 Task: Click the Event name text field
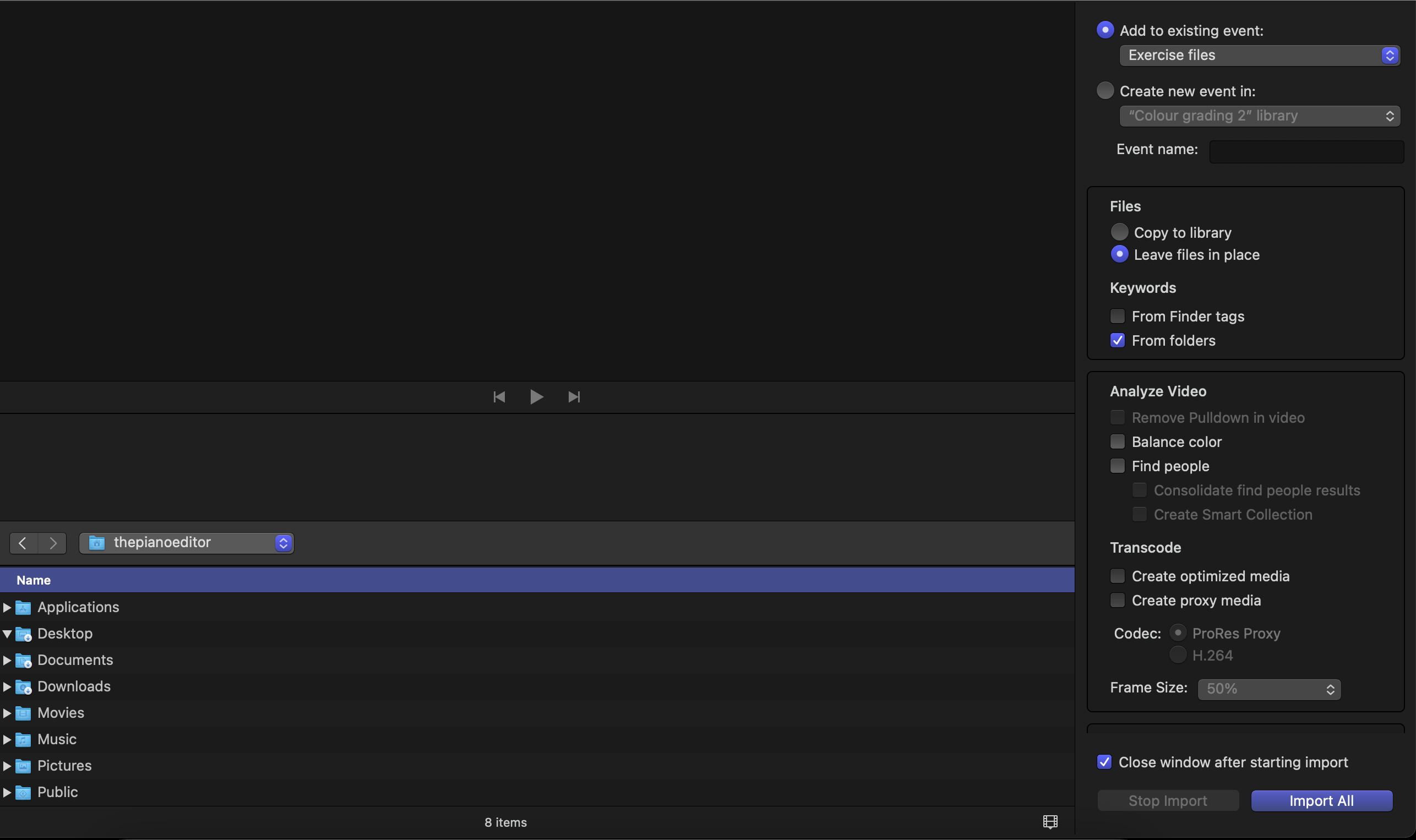(x=1306, y=151)
